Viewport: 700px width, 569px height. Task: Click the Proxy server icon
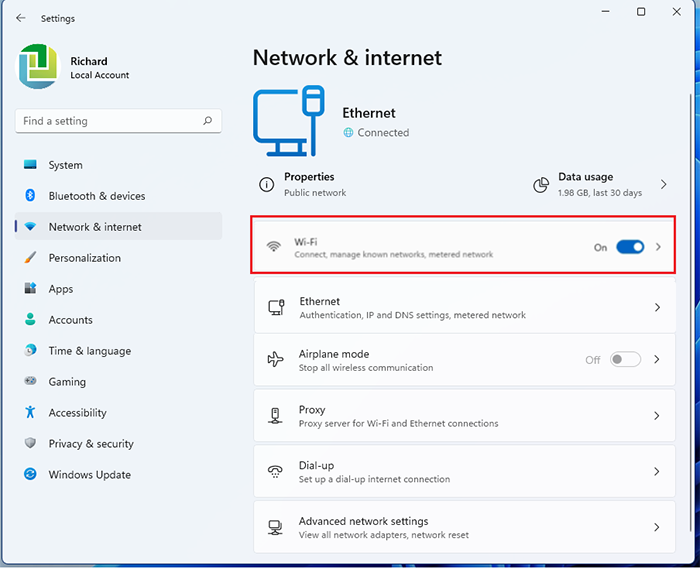275,416
